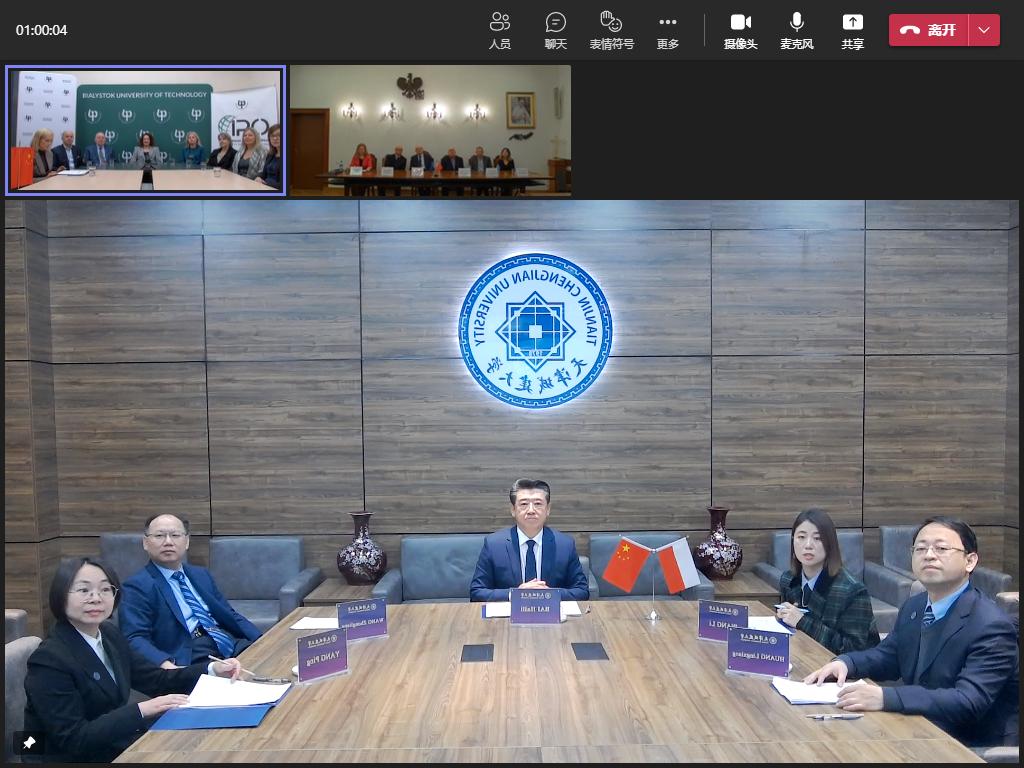Select the Bialystok University of Technology video thumbnail
The width and height of the screenshot is (1024, 768).
146,130
